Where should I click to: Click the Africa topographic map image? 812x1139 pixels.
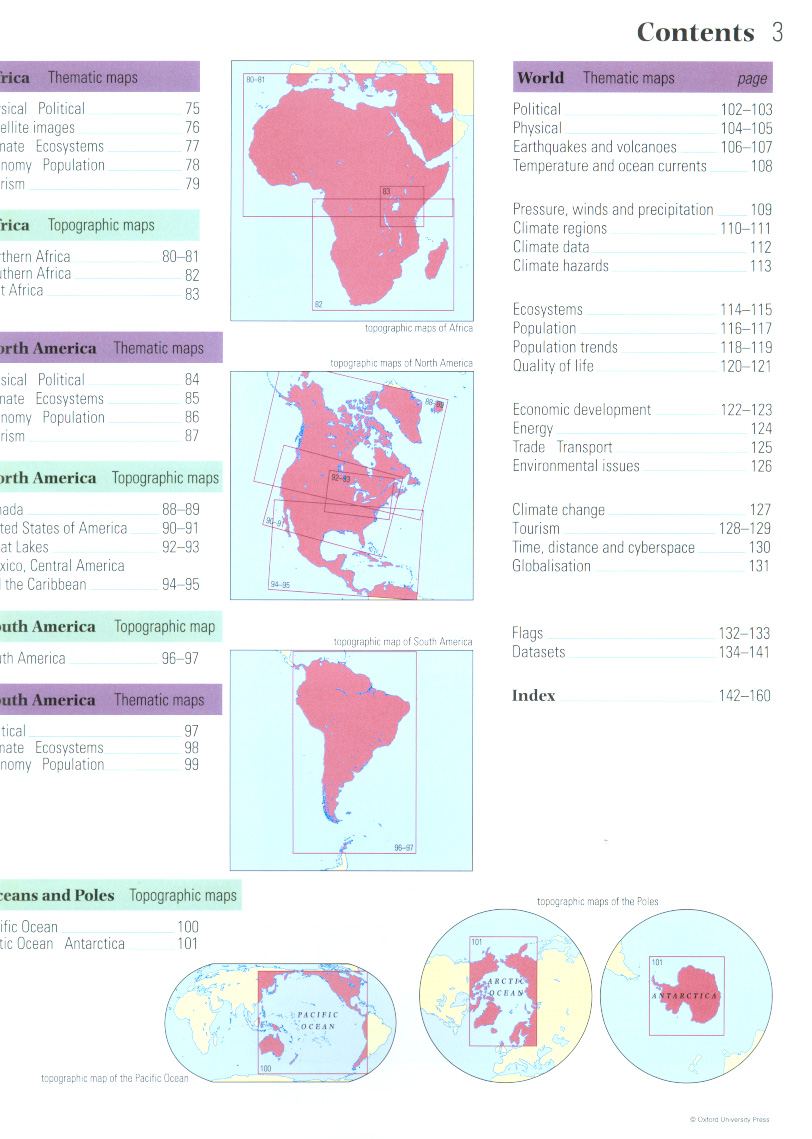point(352,191)
